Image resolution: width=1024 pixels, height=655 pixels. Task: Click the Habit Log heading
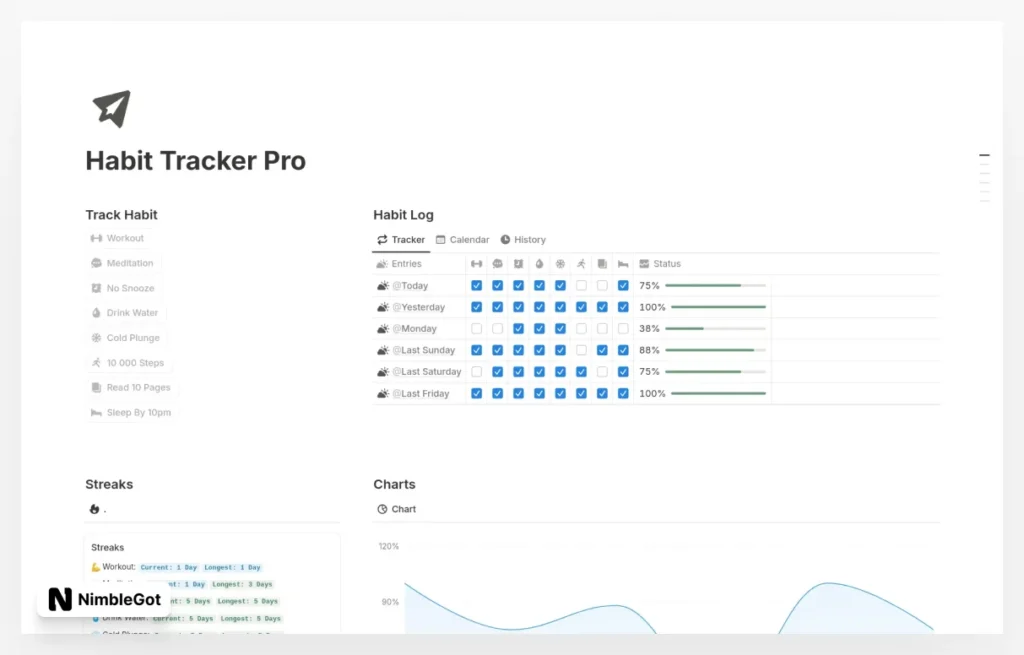pyautogui.click(x=404, y=215)
